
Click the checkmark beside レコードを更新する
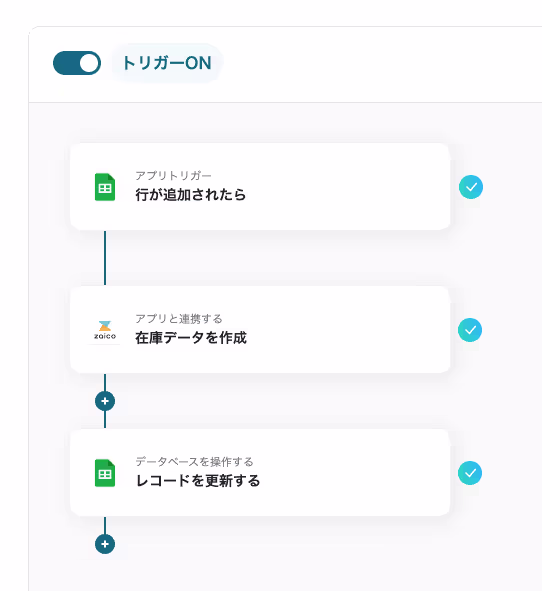[470, 473]
